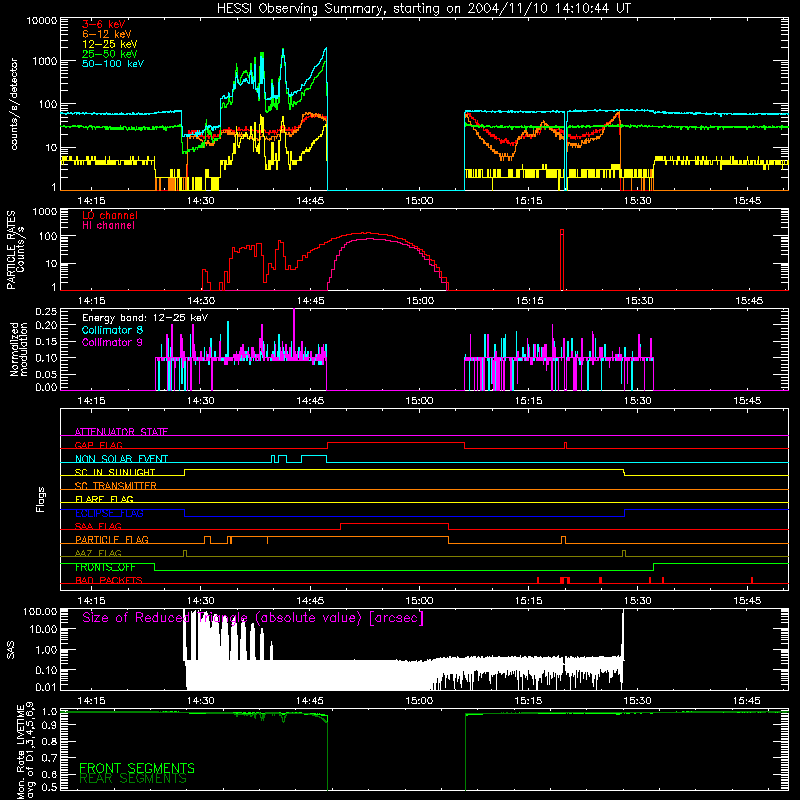Click the 100.00 SAS tick value
This screenshot has height=800, width=800.
[40, 612]
